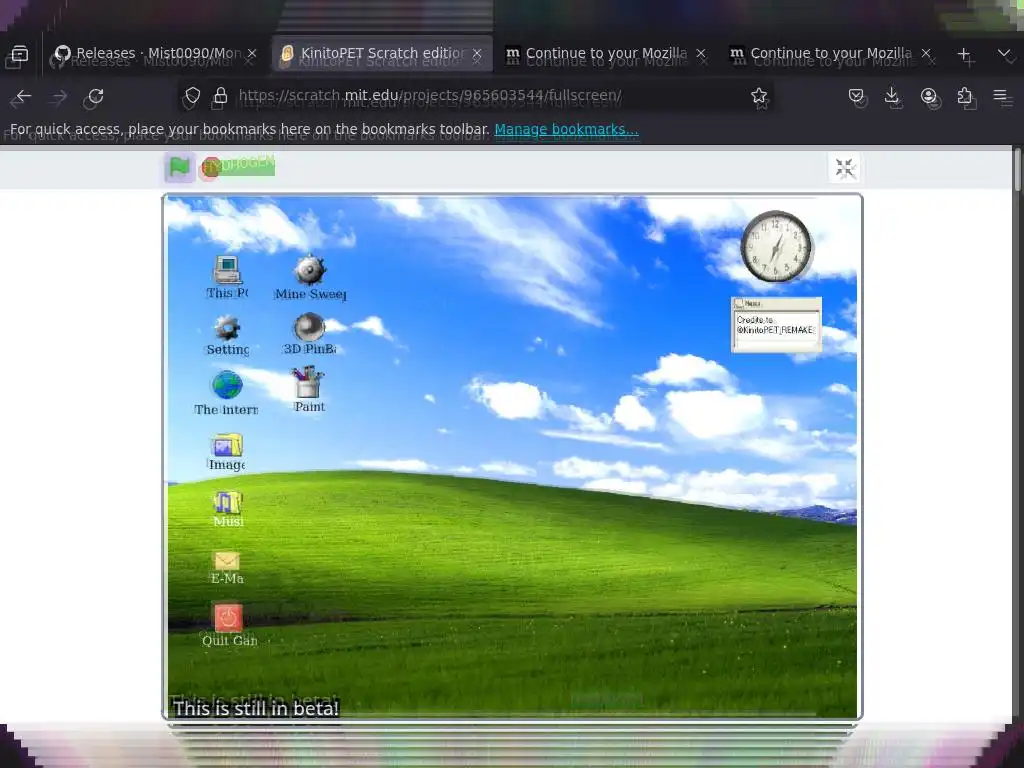
Task: Open the Firefox hamburger menu
Action: point(1000,96)
